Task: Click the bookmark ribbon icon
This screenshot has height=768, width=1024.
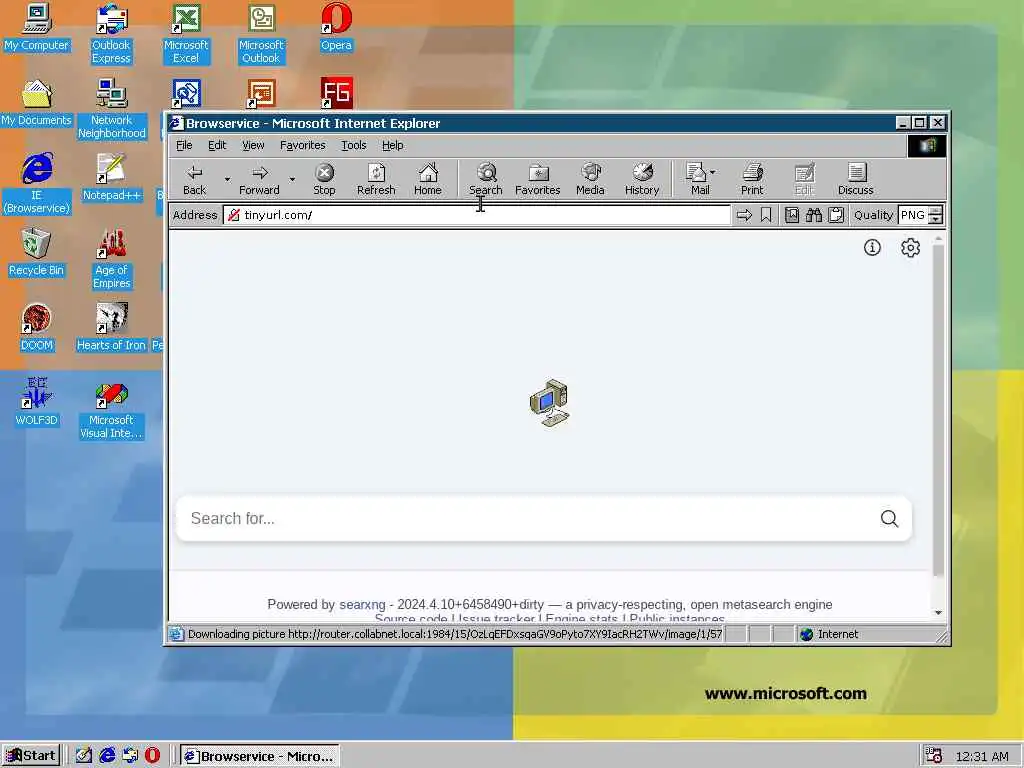Action: pyautogui.click(x=766, y=215)
